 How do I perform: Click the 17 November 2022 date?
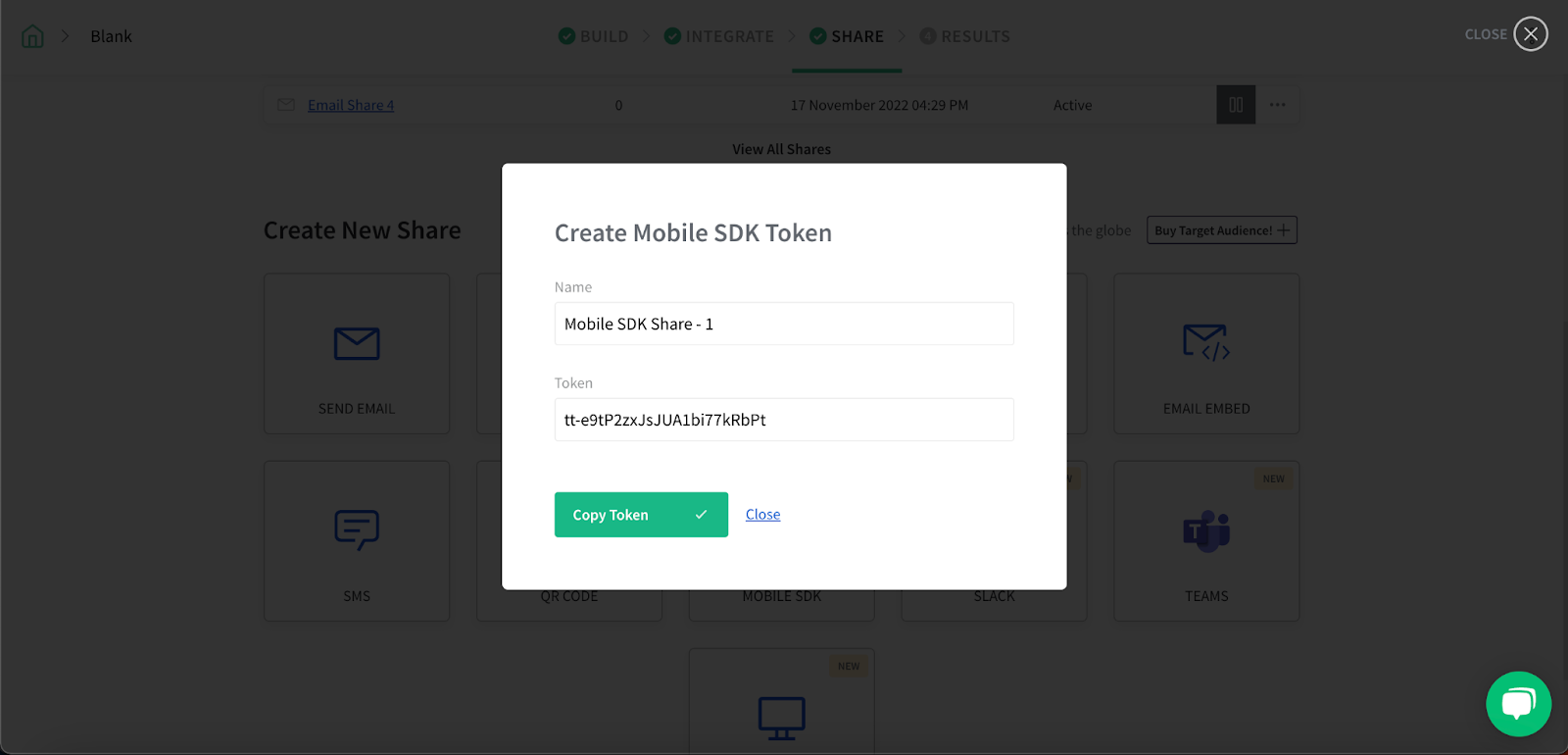pos(880,105)
